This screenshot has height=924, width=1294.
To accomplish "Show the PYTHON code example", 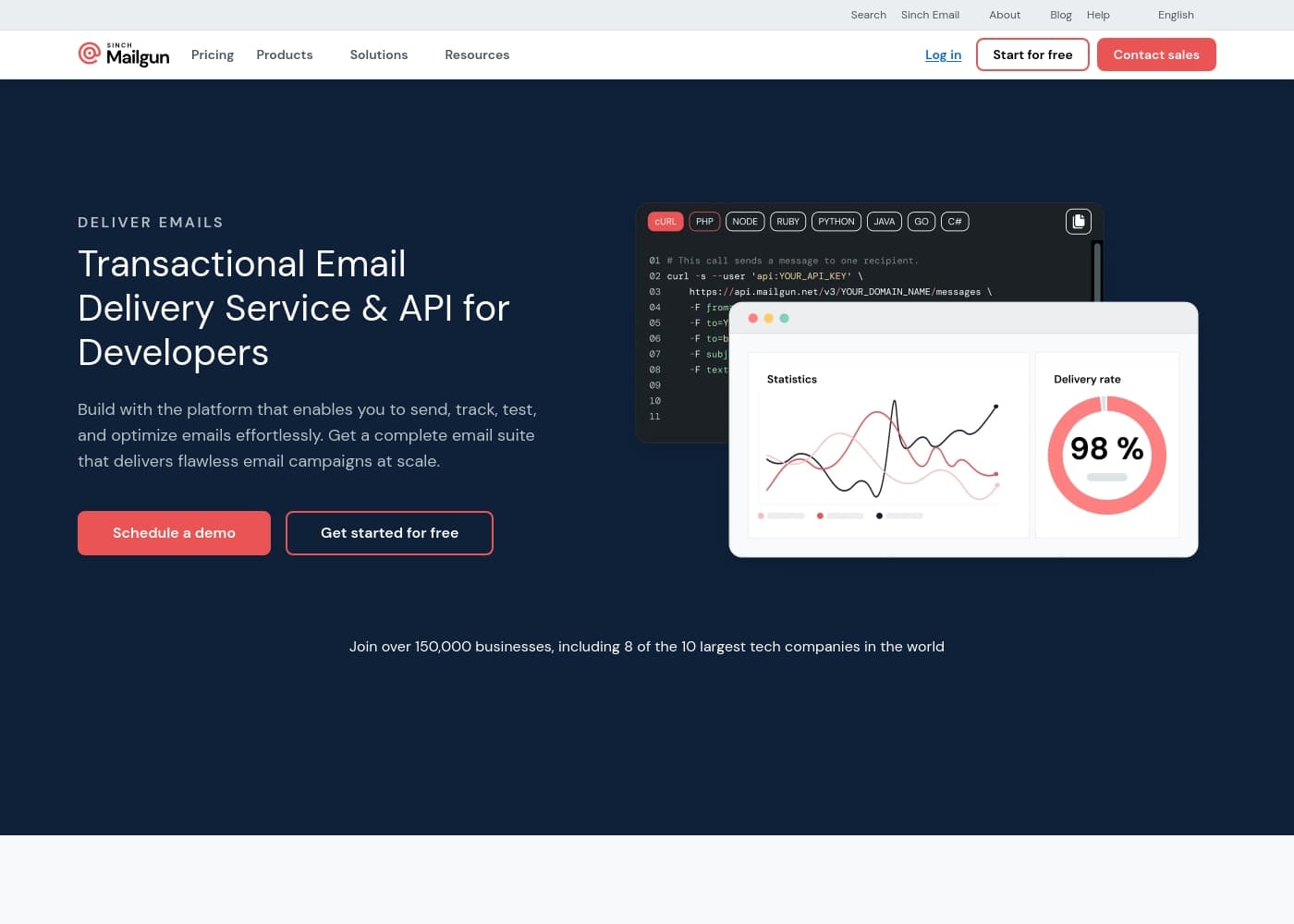I will tap(836, 222).
